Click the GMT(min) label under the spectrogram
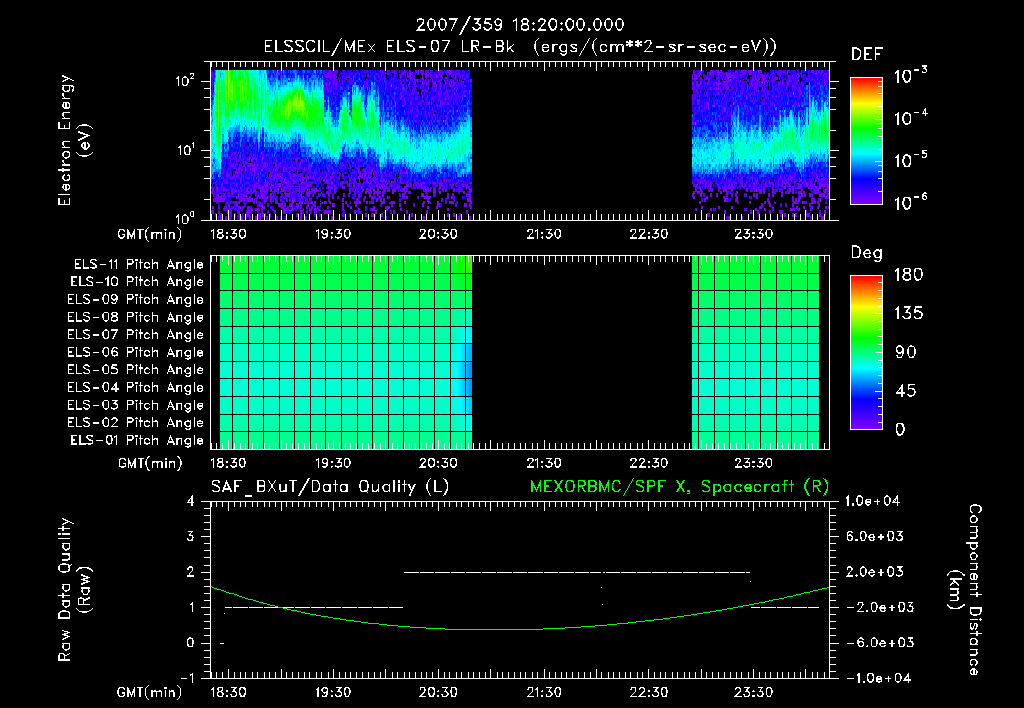This screenshot has height=708, width=1024. click(150, 234)
